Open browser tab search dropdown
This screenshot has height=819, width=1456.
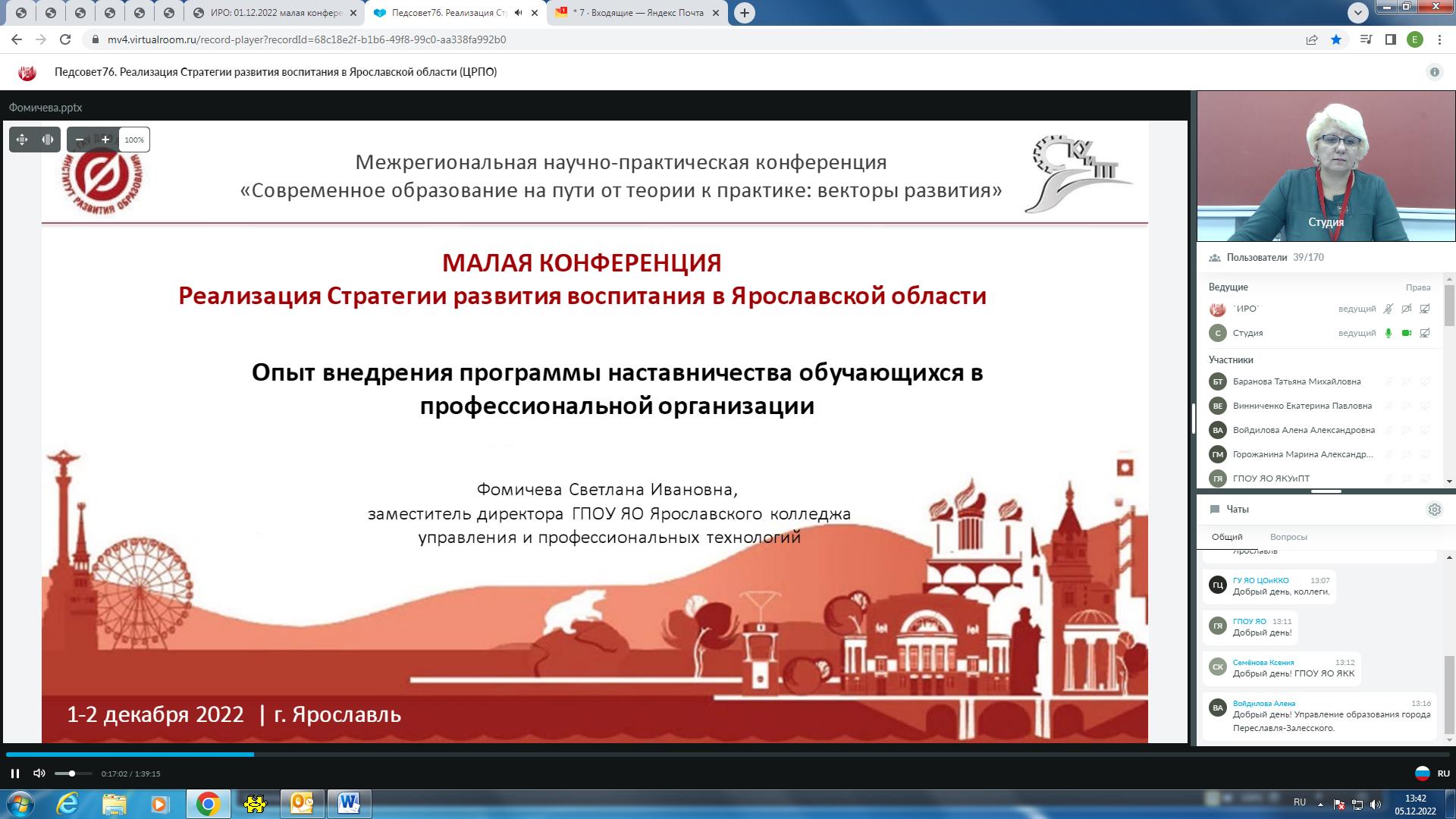(1358, 12)
